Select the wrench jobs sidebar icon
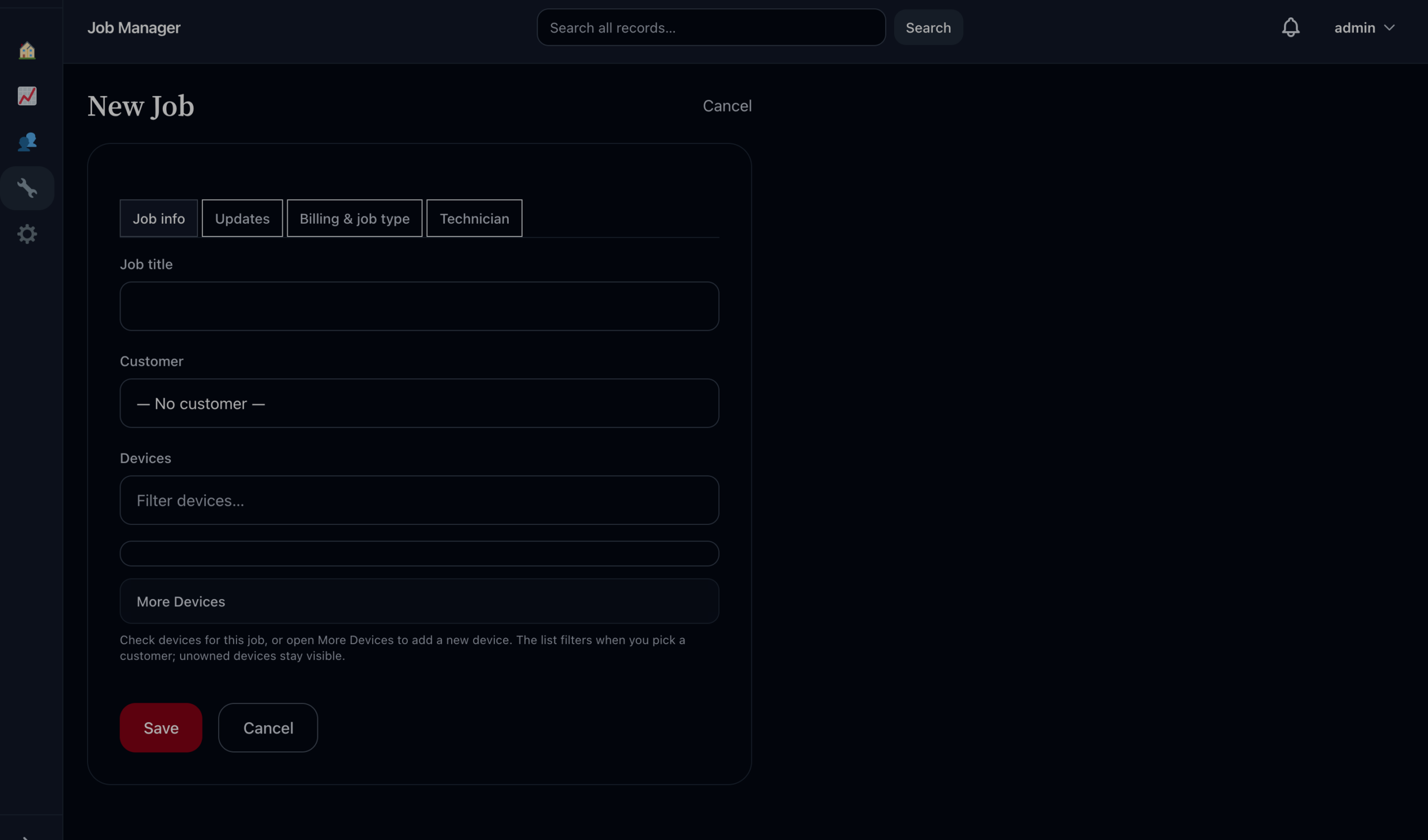Image resolution: width=1428 pixels, height=840 pixels. click(x=27, y=188)
